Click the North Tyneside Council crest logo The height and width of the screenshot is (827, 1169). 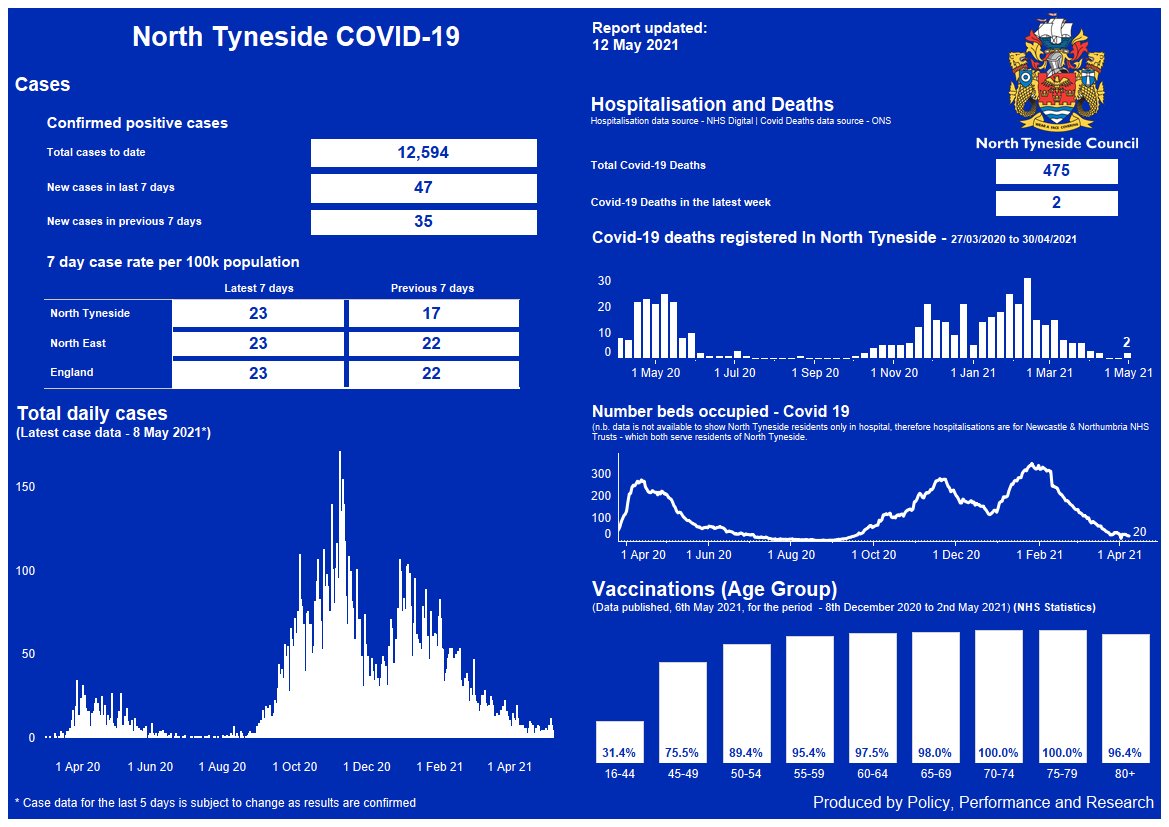tap(1056, 72)
